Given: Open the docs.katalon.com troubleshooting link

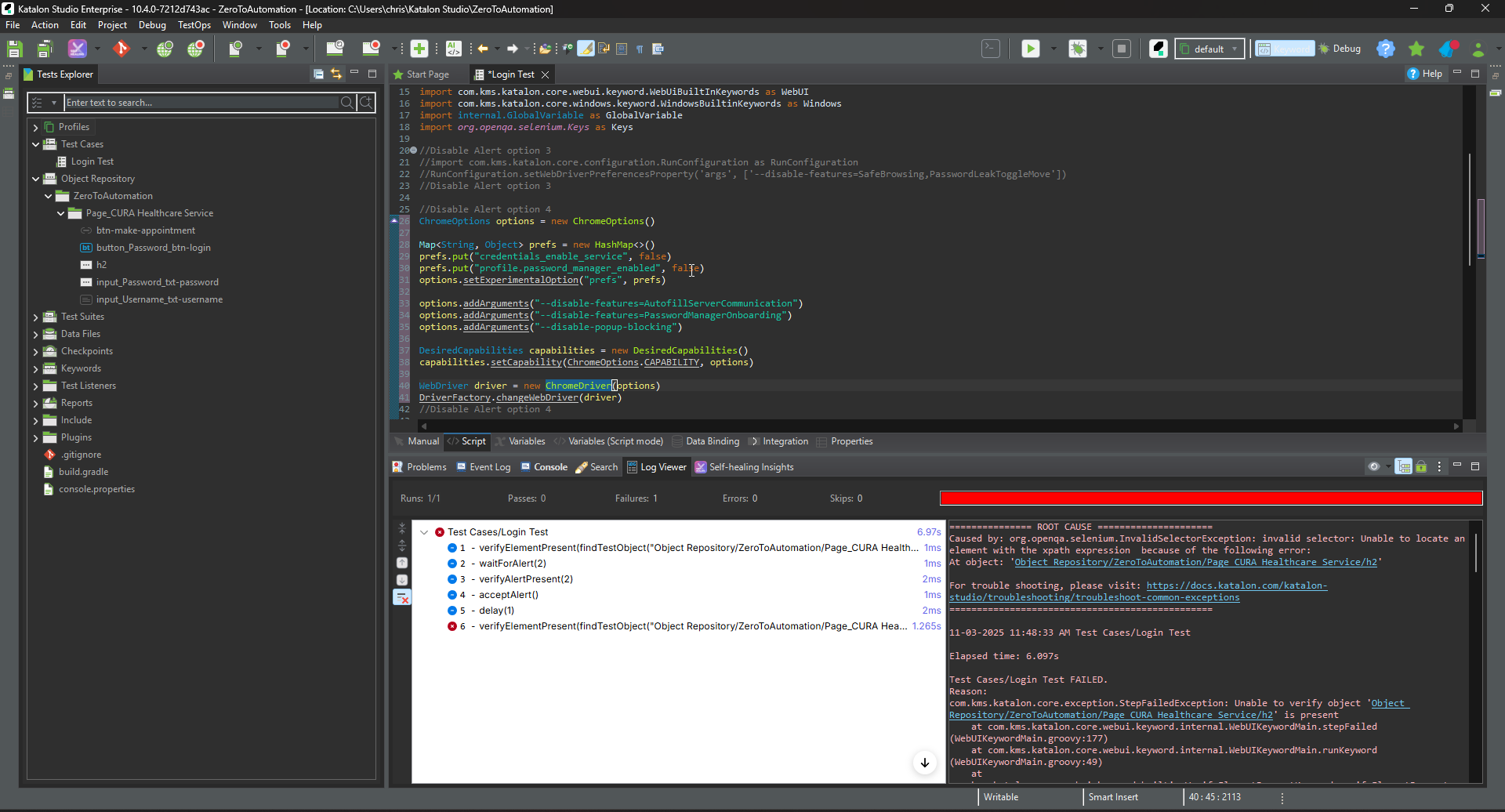Looking at the screenshot, I should pos(1235,585).
